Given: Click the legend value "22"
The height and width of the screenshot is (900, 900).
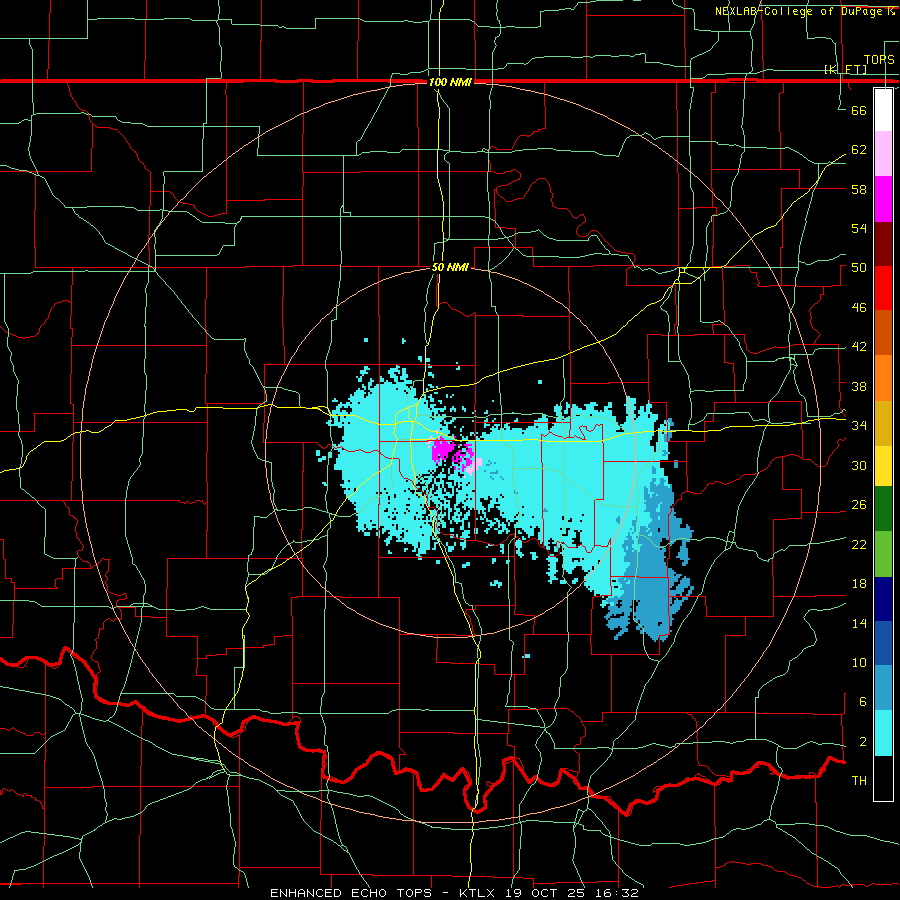Looking at the screenshot, I should click(x=859, y=544).
